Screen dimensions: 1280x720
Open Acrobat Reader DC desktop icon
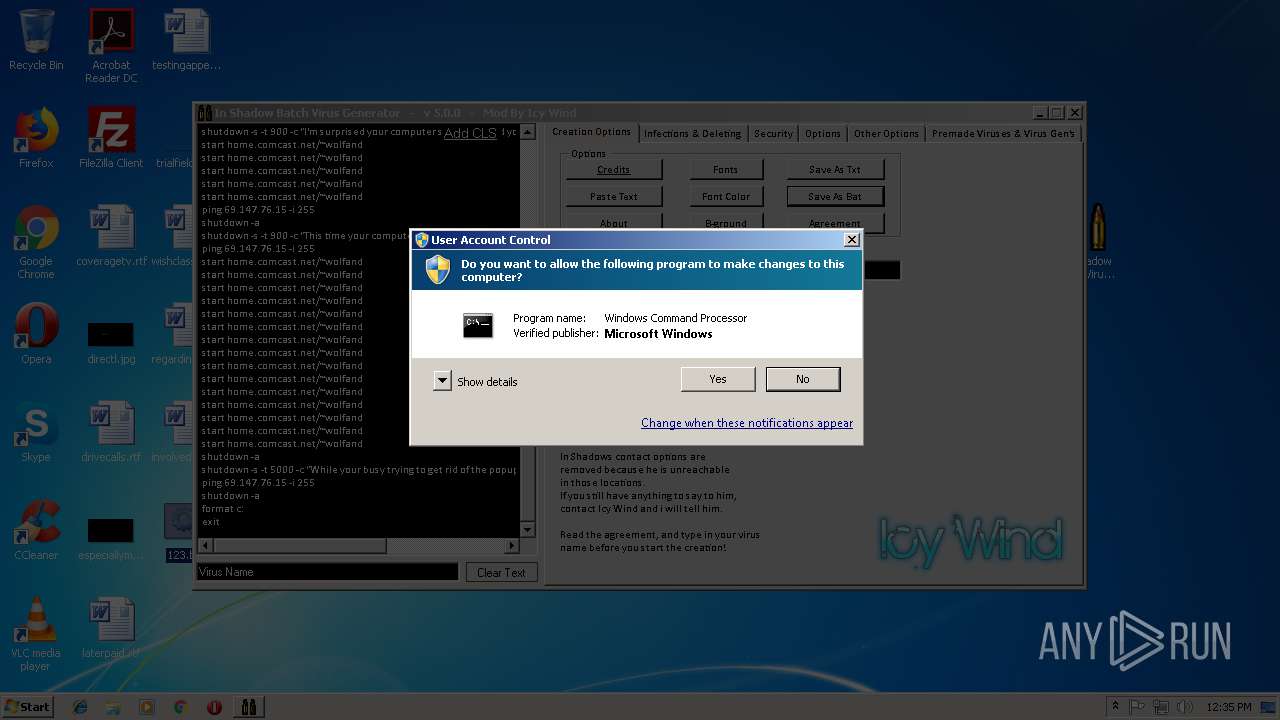click(111, 46)
